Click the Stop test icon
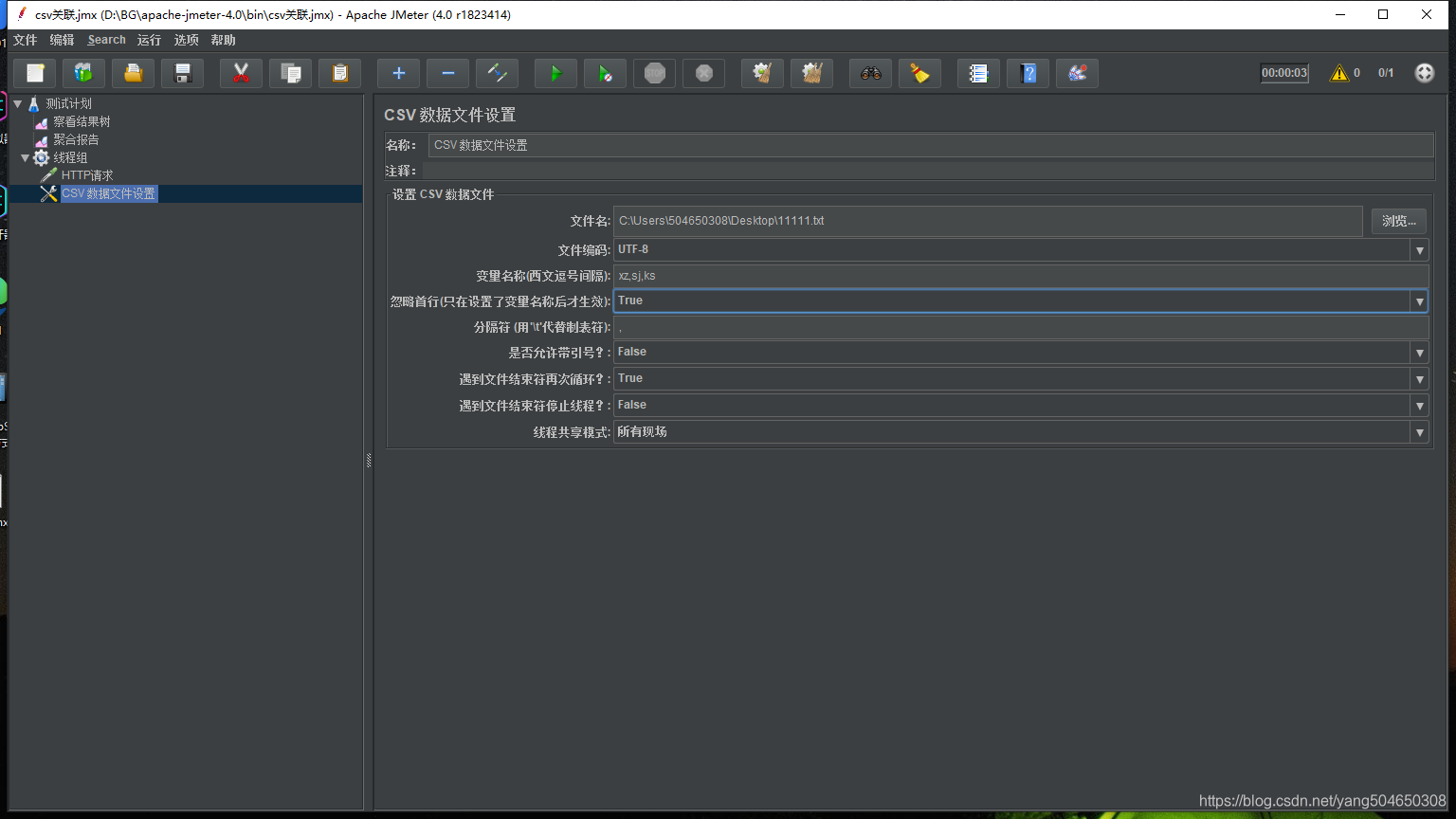1456x819 pixels. click(x=655, y=73)
